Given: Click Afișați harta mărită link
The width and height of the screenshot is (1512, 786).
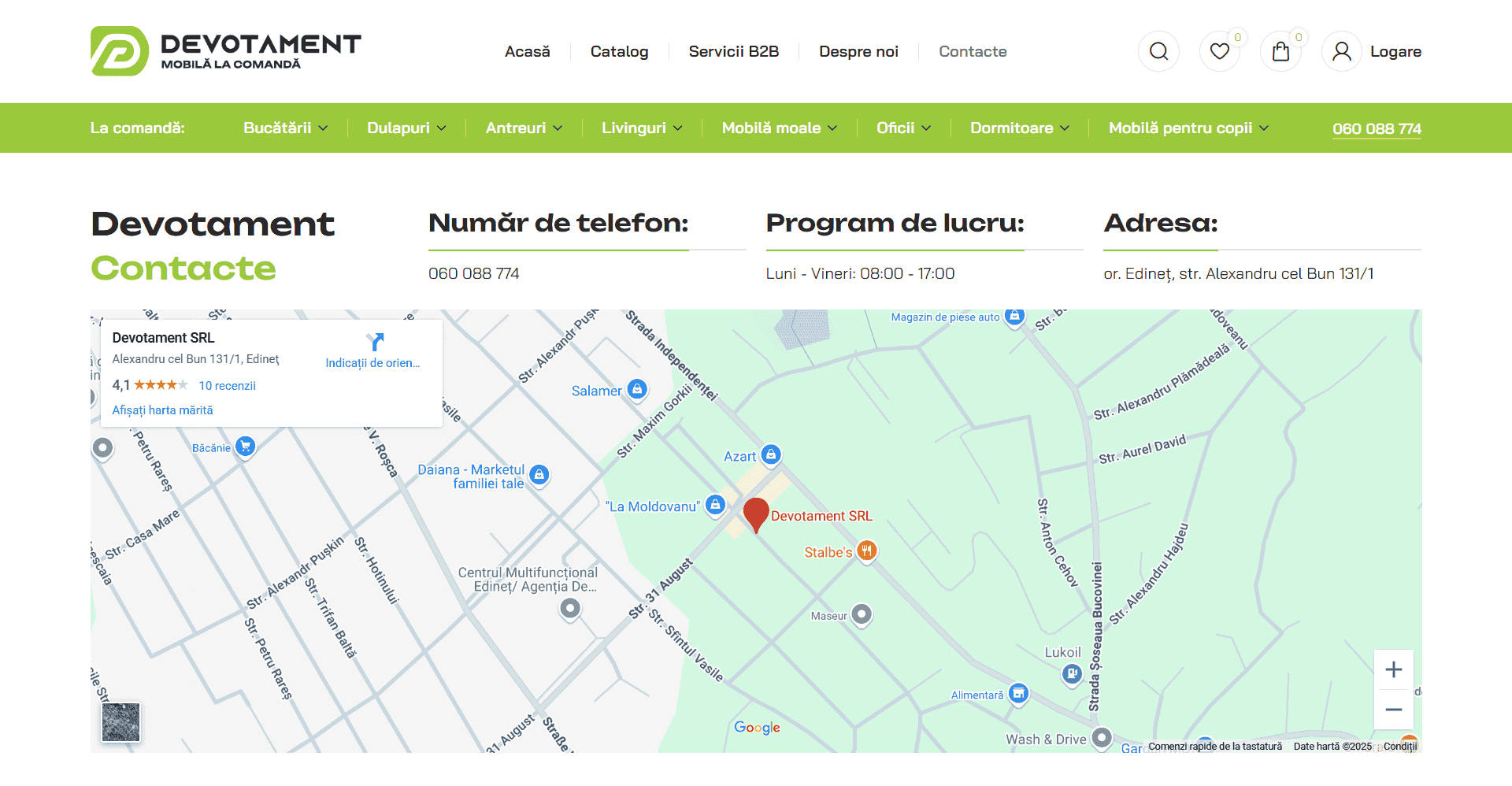Looking at the screenshot, I should click(x=162, y=410).
